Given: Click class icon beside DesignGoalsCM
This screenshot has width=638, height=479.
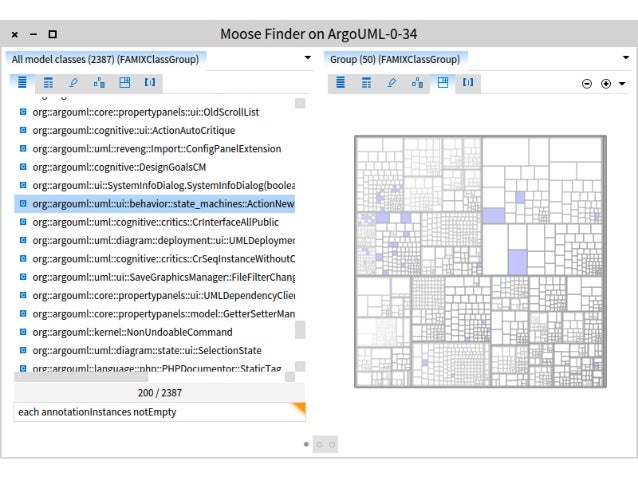Looking at the screenshot, I should (x=23, y=166).
